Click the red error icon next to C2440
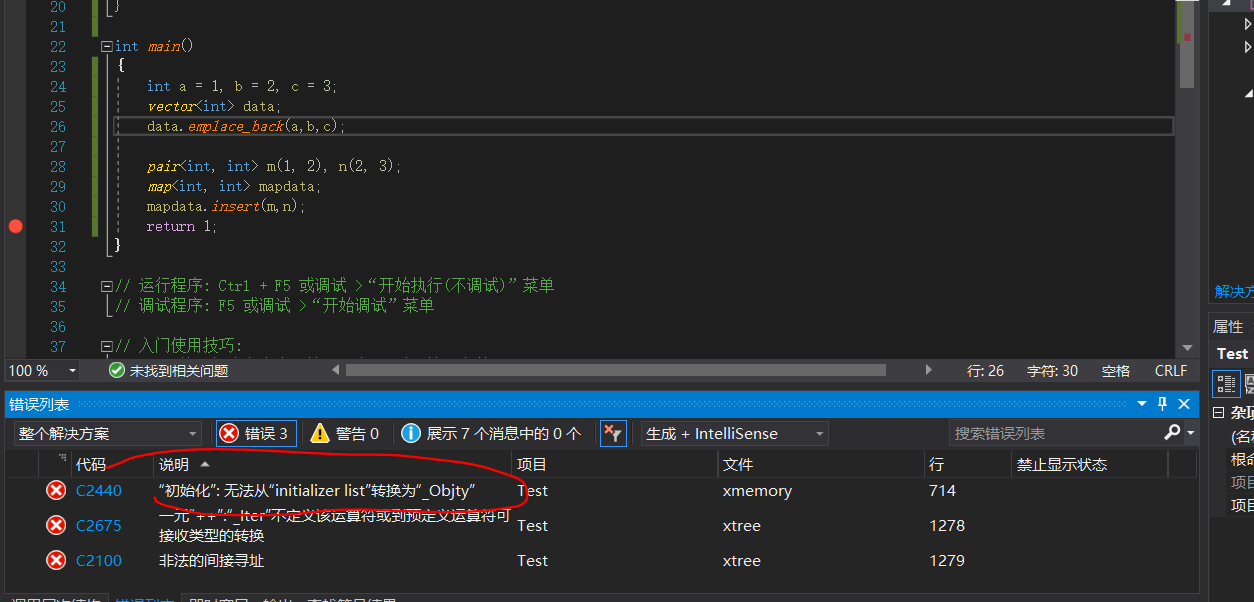The width and height of the screenshot is (1254, 602). (56, 490)
